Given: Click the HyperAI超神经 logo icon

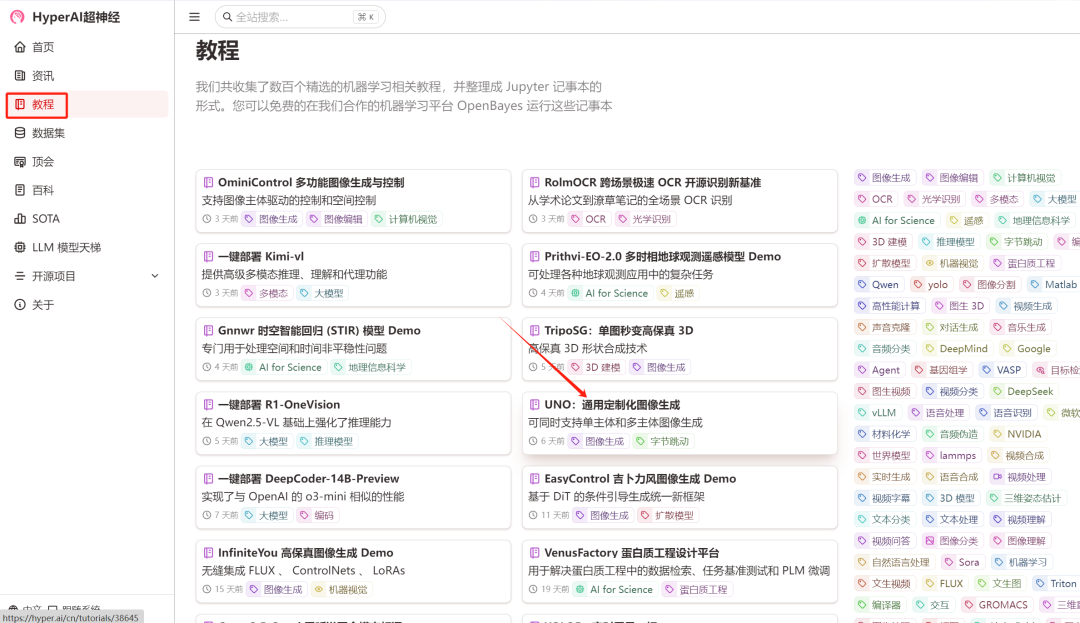Looking at the screenshot, I should [17, 17].
